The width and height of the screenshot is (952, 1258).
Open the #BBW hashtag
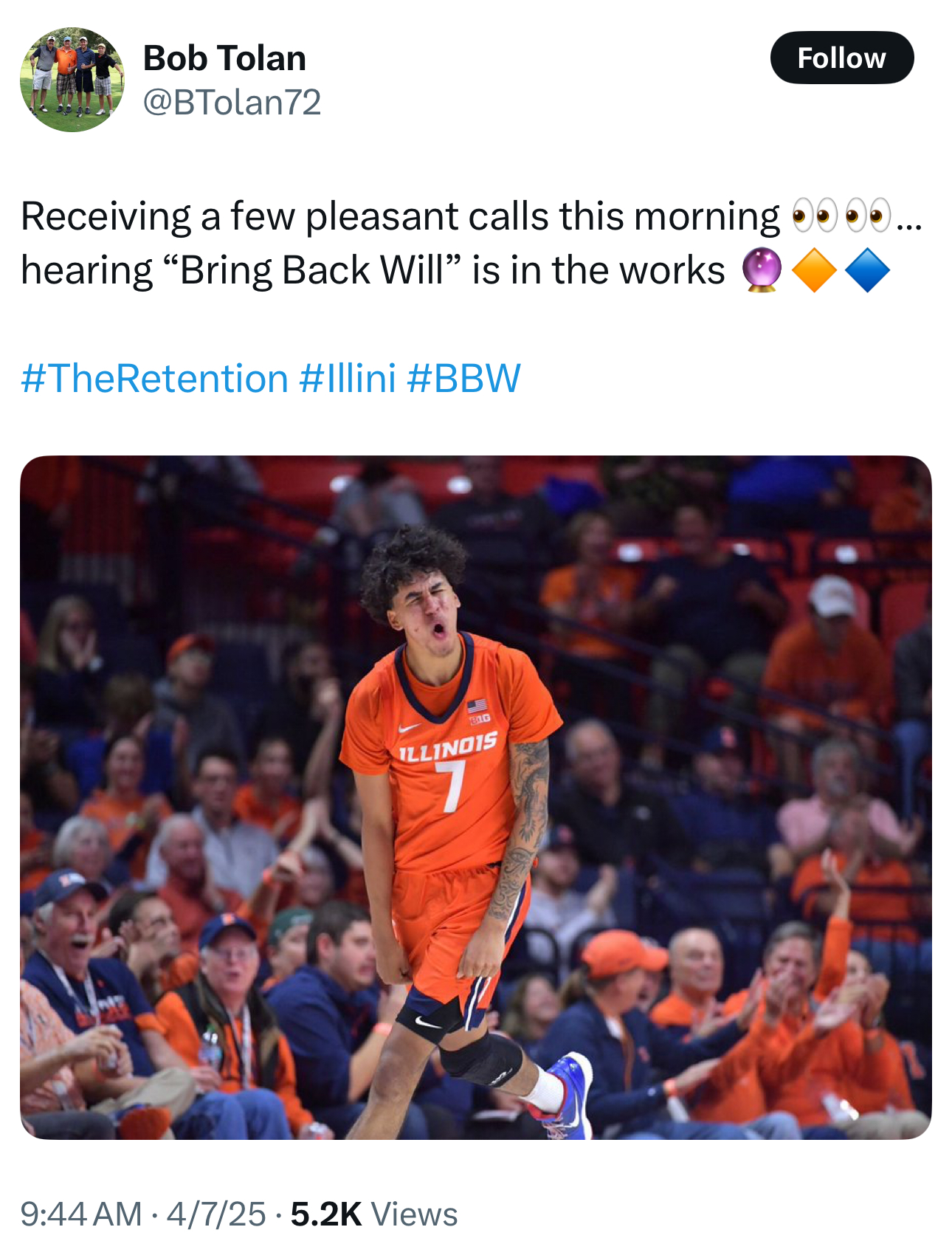coord(463,379)
